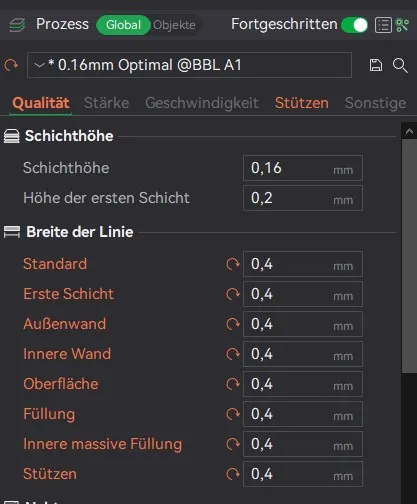
Task: Open the Stärke tab
Action: 106,103
